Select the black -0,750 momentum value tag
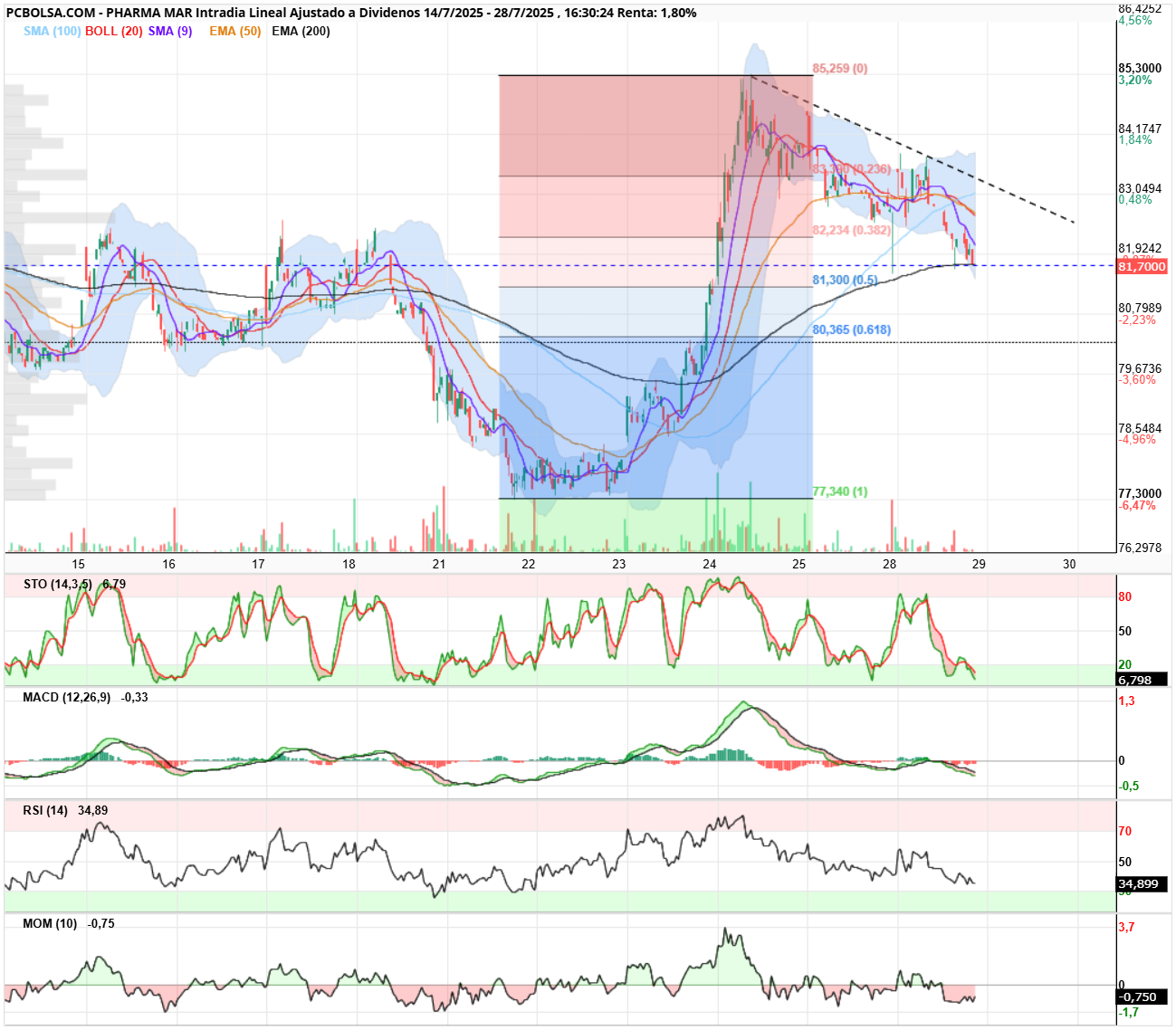 pos(1142,997)
